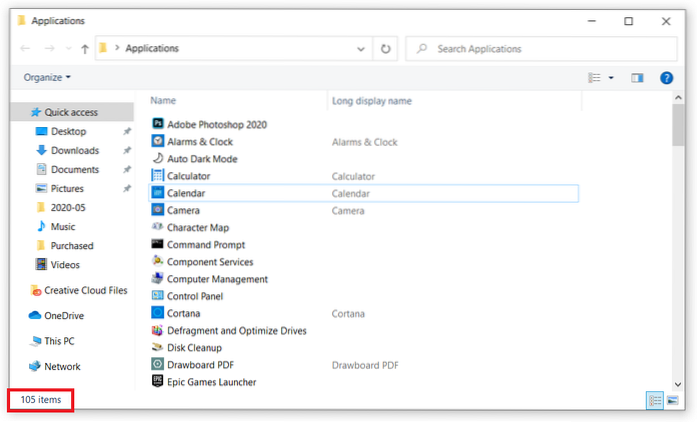Open Desktop in the sidebar
Screen dimensions: 697x422
click(68, 131)
